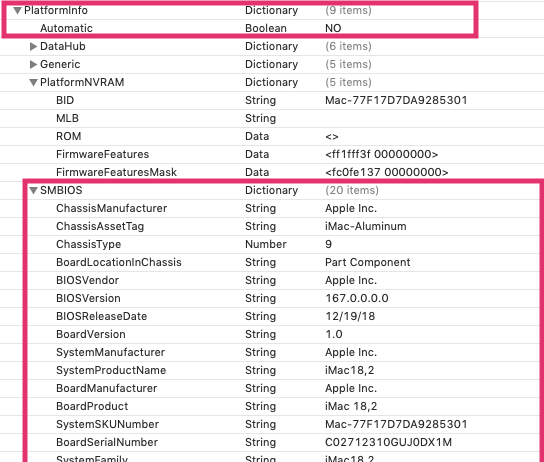Select the ROM key row
This screenshot has height=462, width=544.
(68, 136)
